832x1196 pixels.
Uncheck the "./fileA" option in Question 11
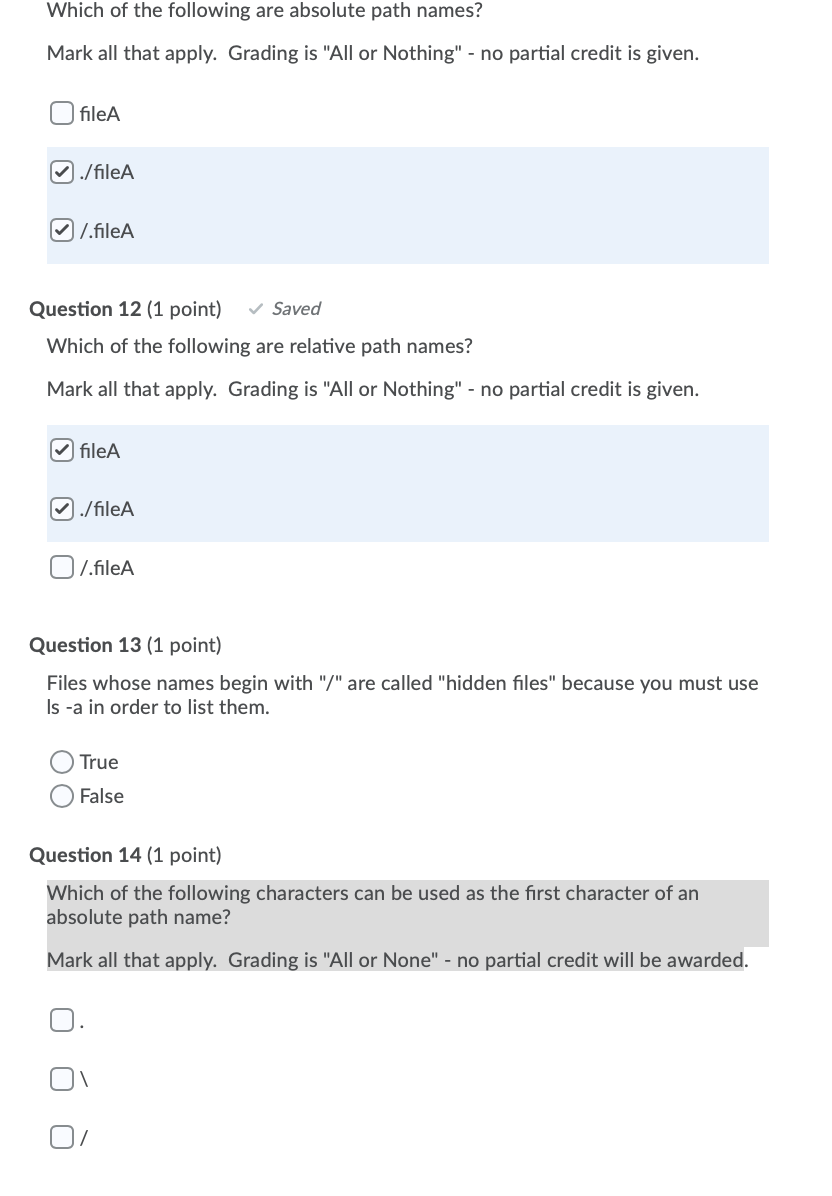point(60,172)
